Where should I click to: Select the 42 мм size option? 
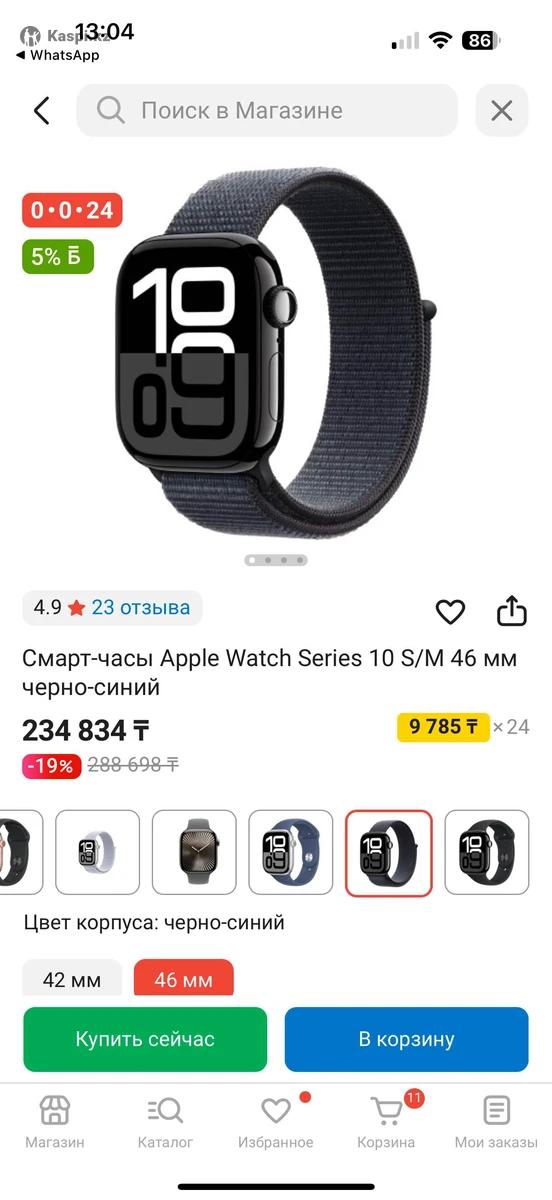pyautogui.click(x=72, y=978)
